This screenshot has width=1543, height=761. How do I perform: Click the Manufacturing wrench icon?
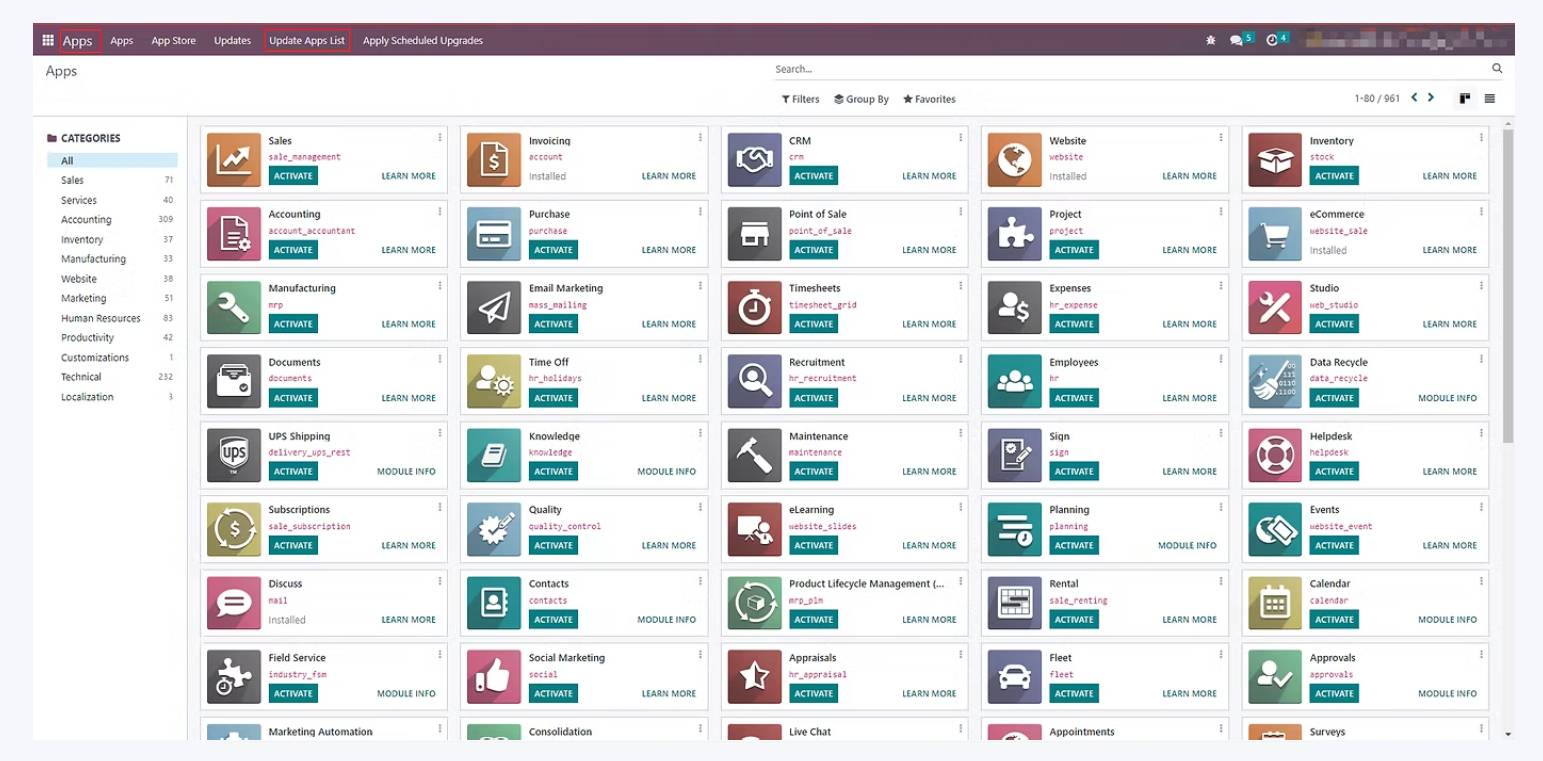click(234, 308)
